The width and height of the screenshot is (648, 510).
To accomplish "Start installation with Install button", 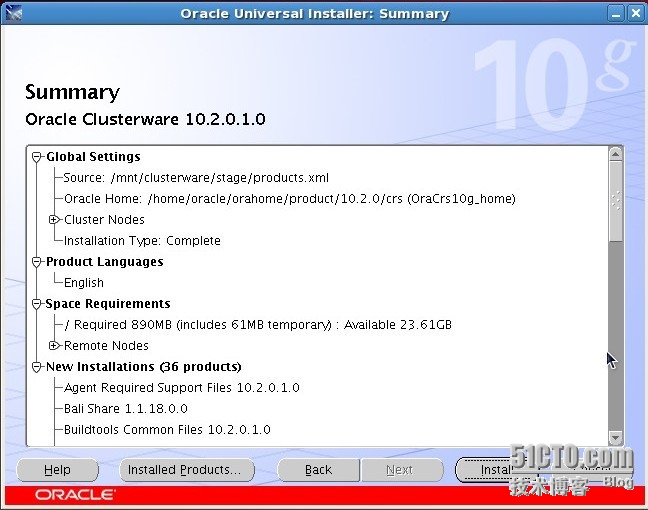I will (x=496, y=470).
